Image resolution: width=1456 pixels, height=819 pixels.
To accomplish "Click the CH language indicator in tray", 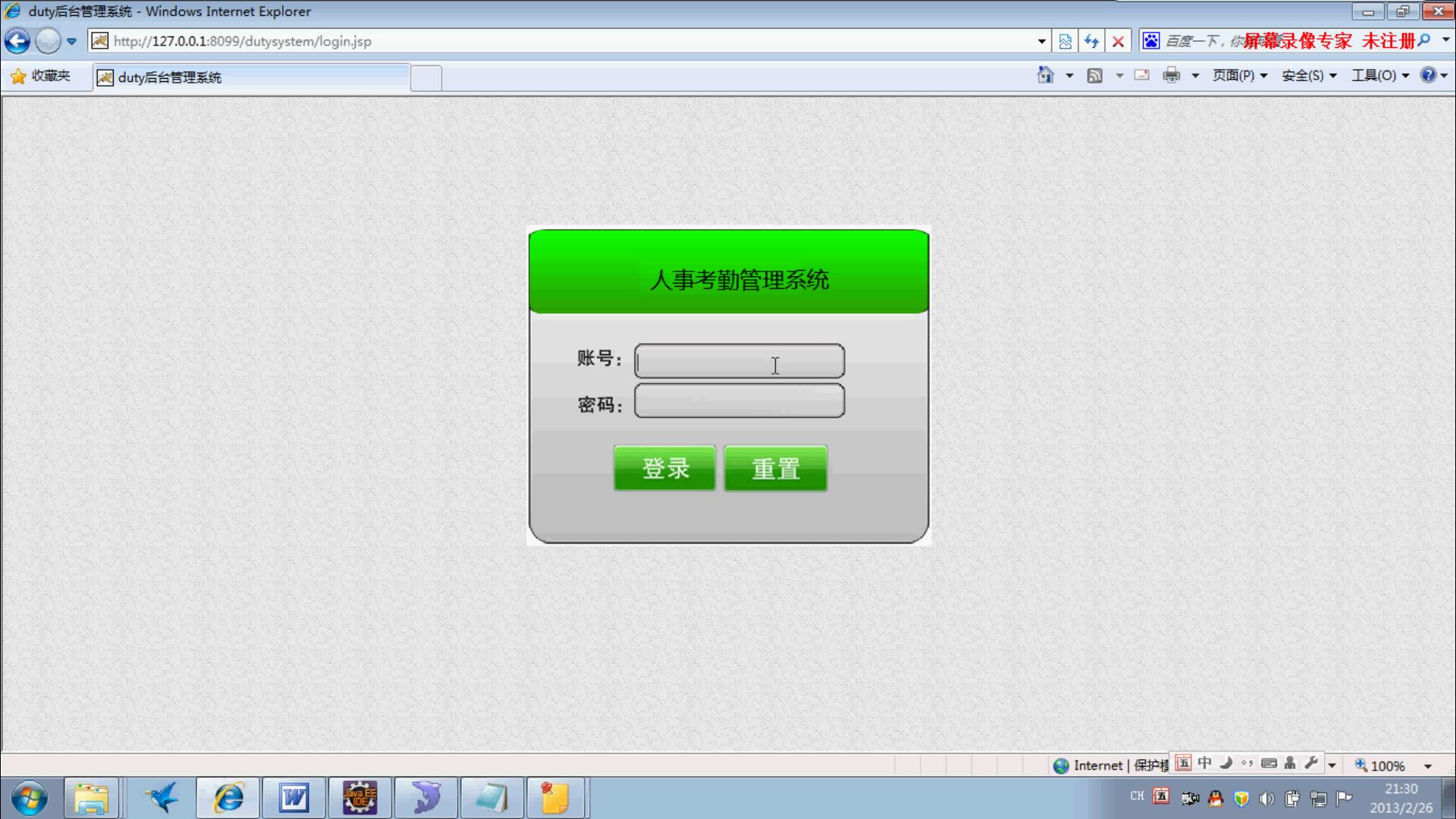I will point(1137,796).
